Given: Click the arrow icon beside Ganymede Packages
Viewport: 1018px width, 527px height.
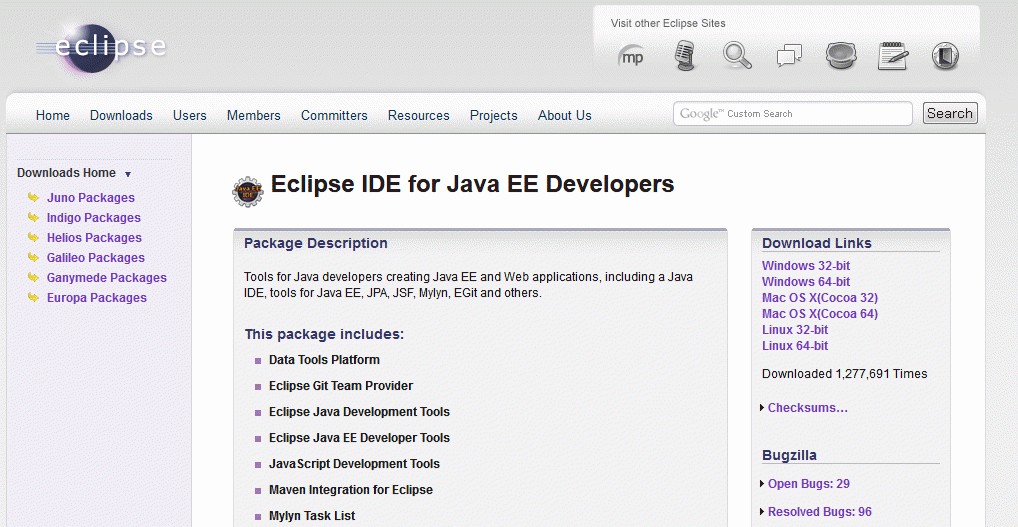Looking at the screenshot, I should pos(33,278).
